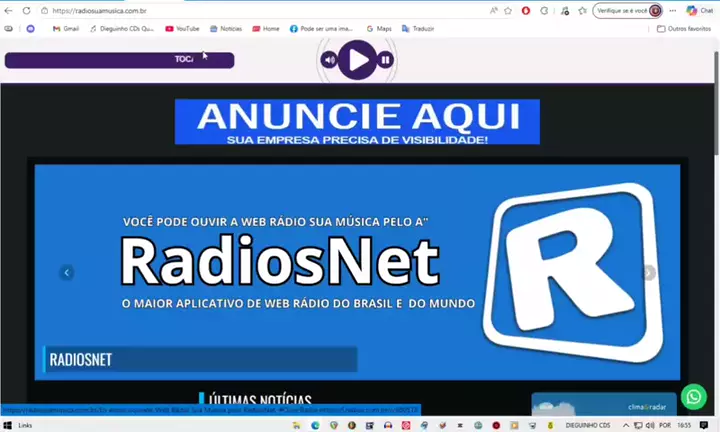Click the purple circle icon in bookmarks bar
Viewport: 720px width, 432px height.
(30, 28)
